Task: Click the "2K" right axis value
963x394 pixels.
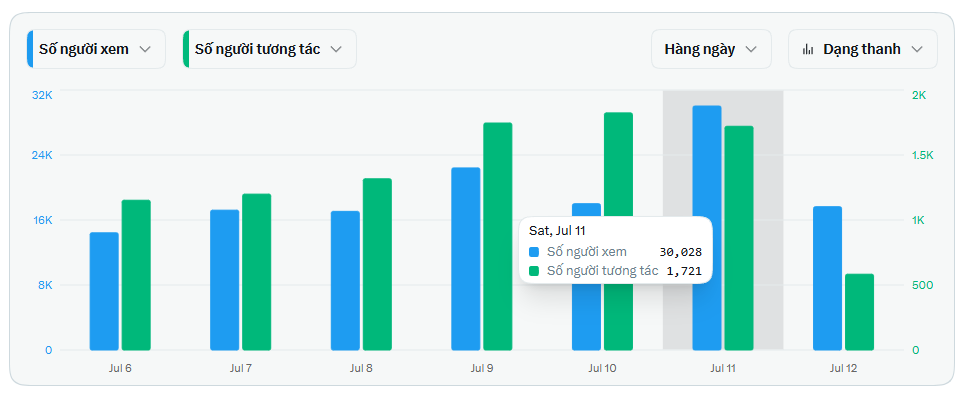Action: tap(919, 95)
